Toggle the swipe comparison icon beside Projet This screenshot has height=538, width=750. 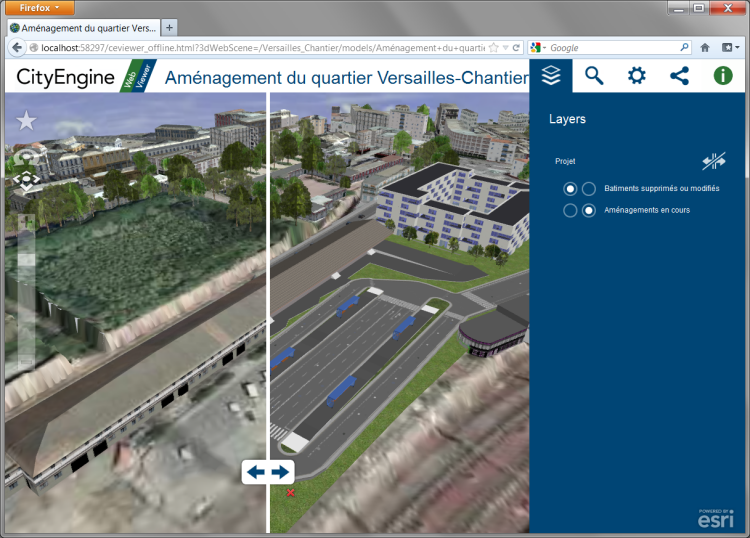(714, 161)
